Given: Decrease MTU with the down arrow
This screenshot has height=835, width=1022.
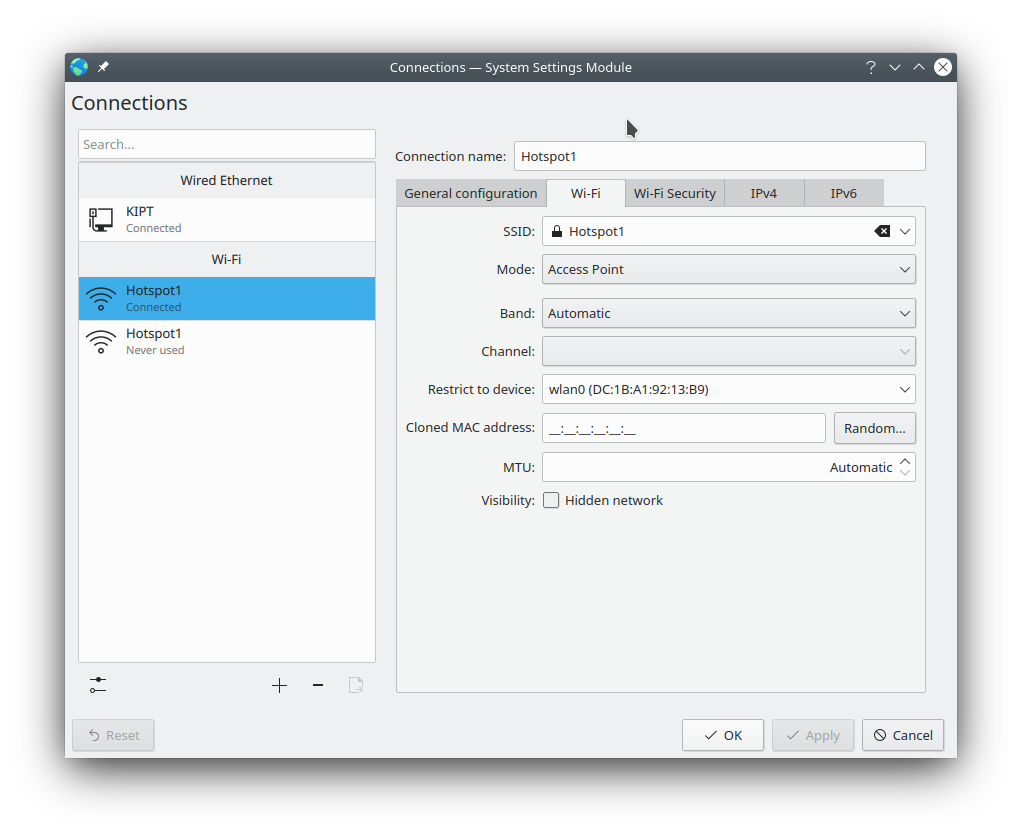Looking at the screenshot, I should (905, 473).
